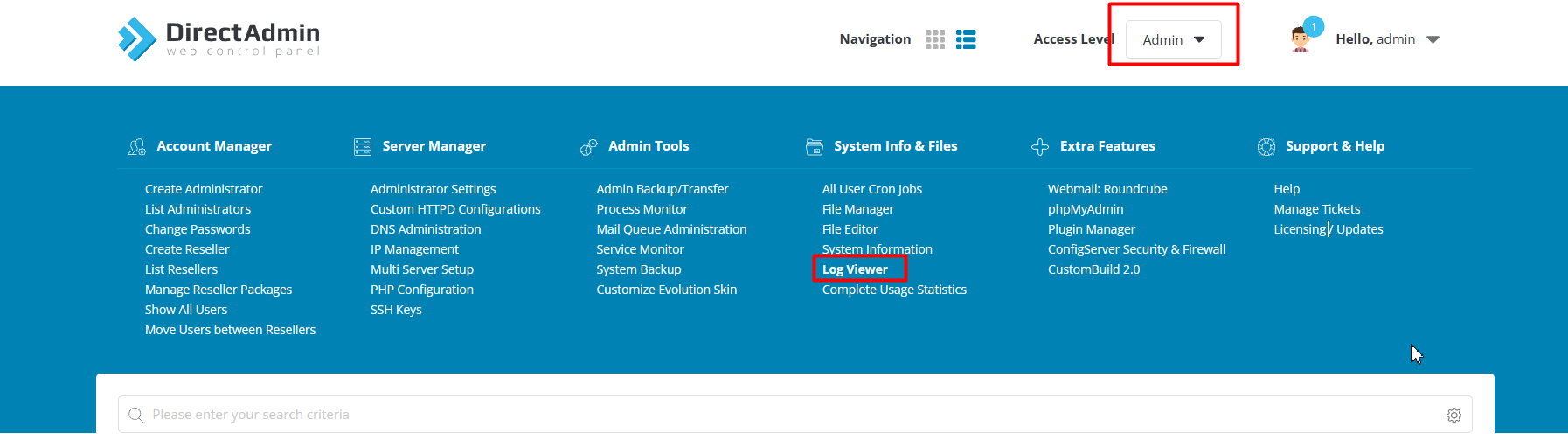This screenshot has height=434, width=1568.
Task: Select Show All Users
Action: [x=186, y=310]
